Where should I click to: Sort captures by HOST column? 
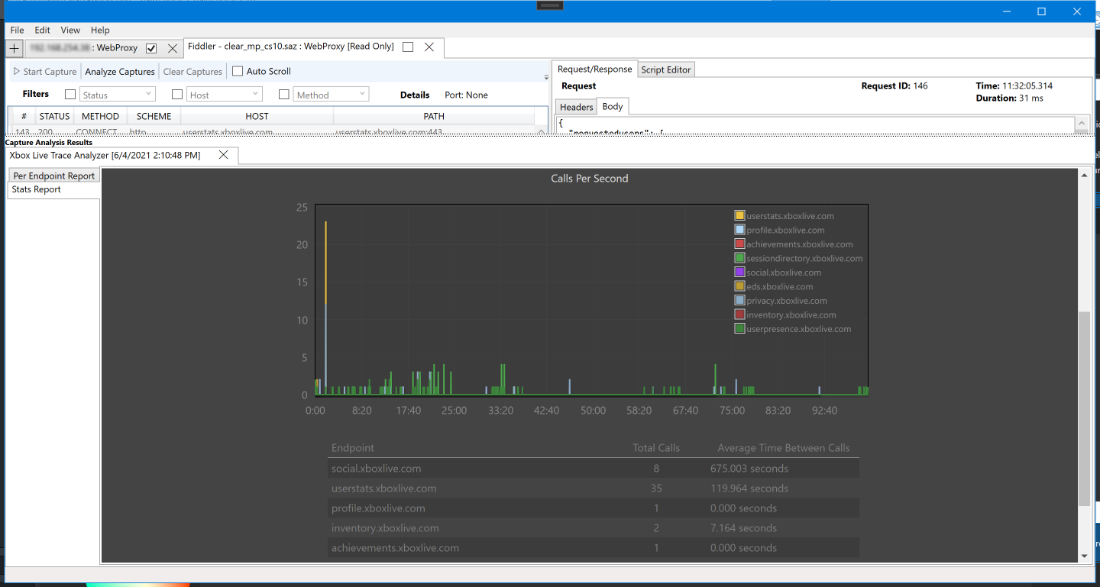click(x=257, y=116)
